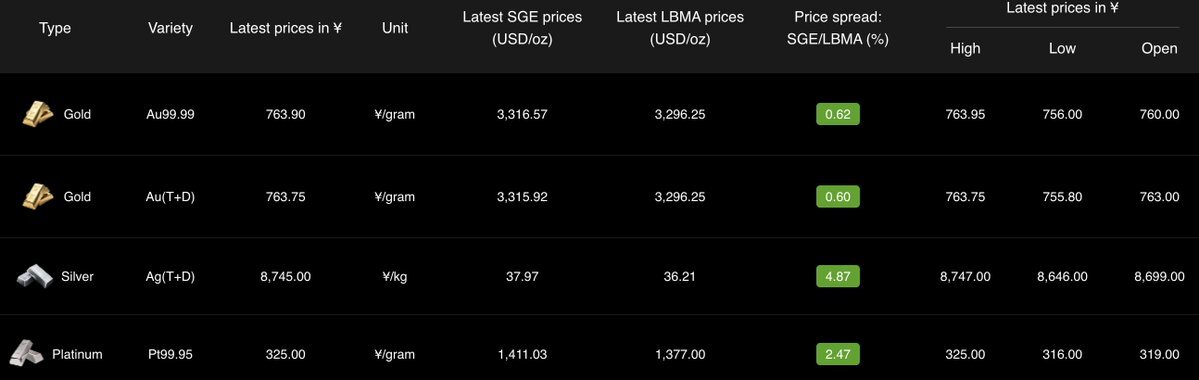Click the Type column header
This screenshot has height=380, width=1199.
55,28
